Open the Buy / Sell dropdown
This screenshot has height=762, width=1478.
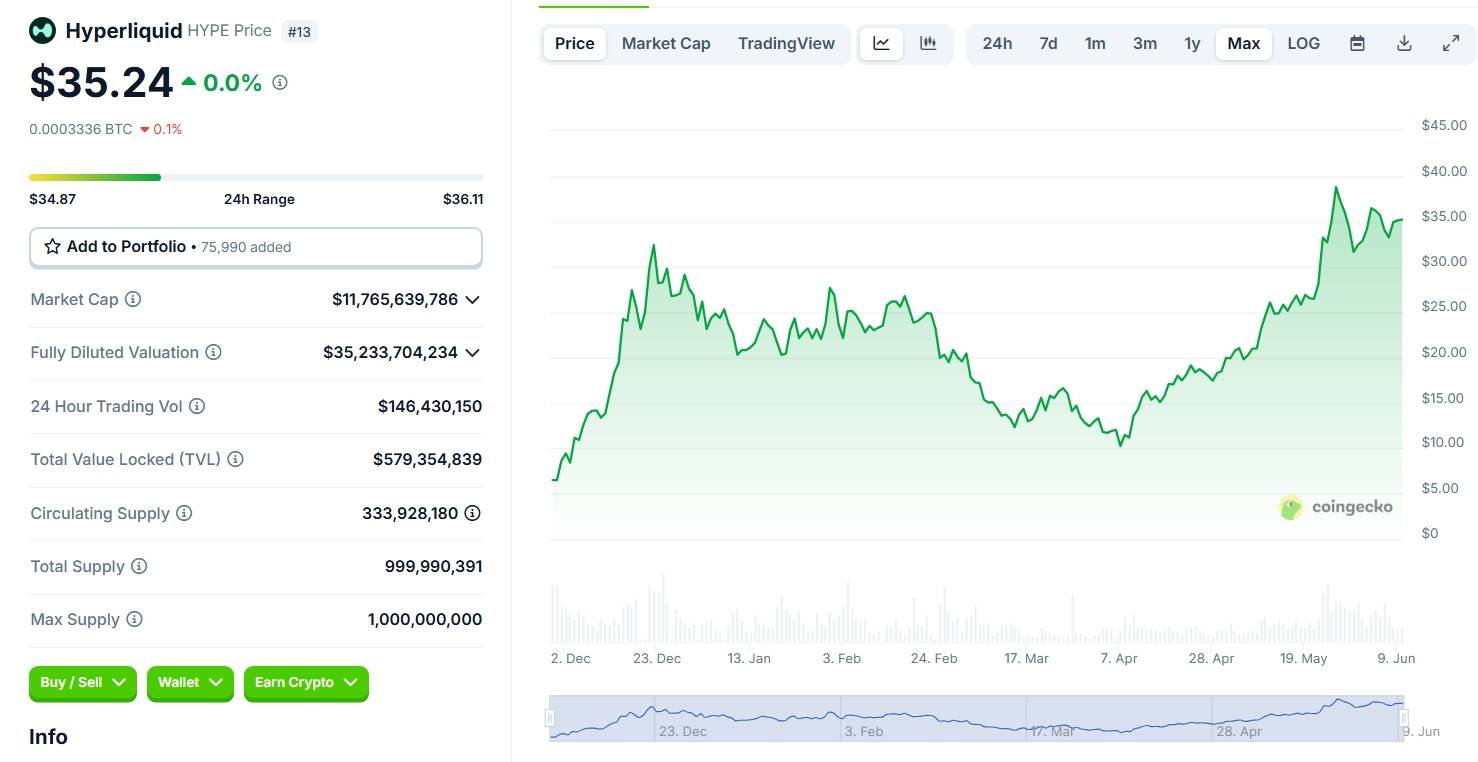(x=83, y=683)
